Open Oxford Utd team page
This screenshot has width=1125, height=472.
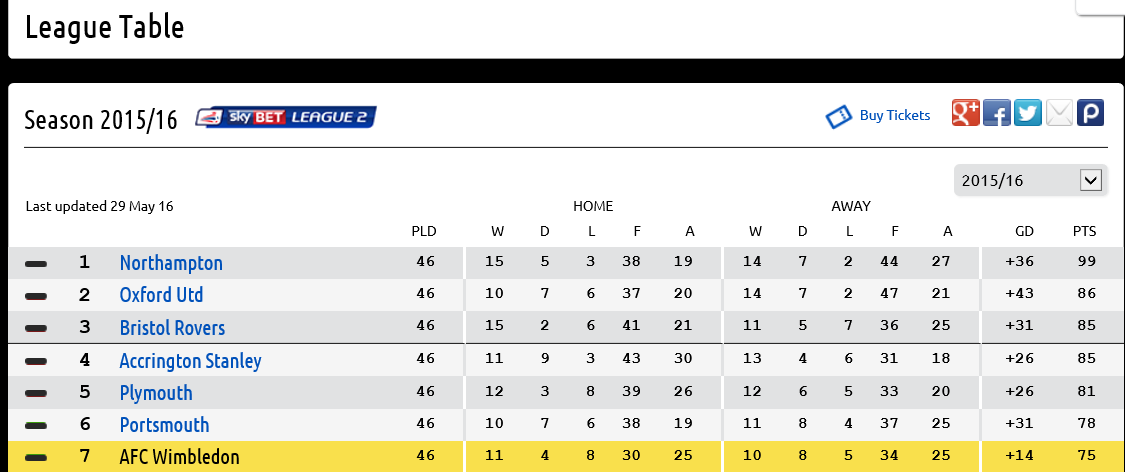pos(161,295)
